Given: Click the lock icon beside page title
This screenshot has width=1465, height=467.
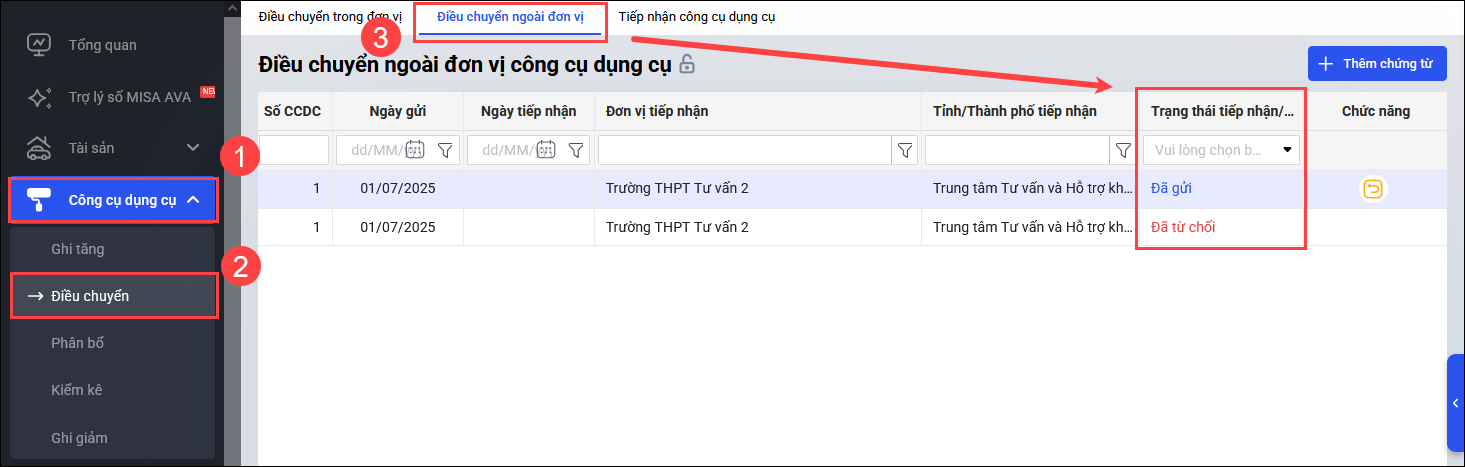Looking at the screenshot, I should (x=687, y=64).
